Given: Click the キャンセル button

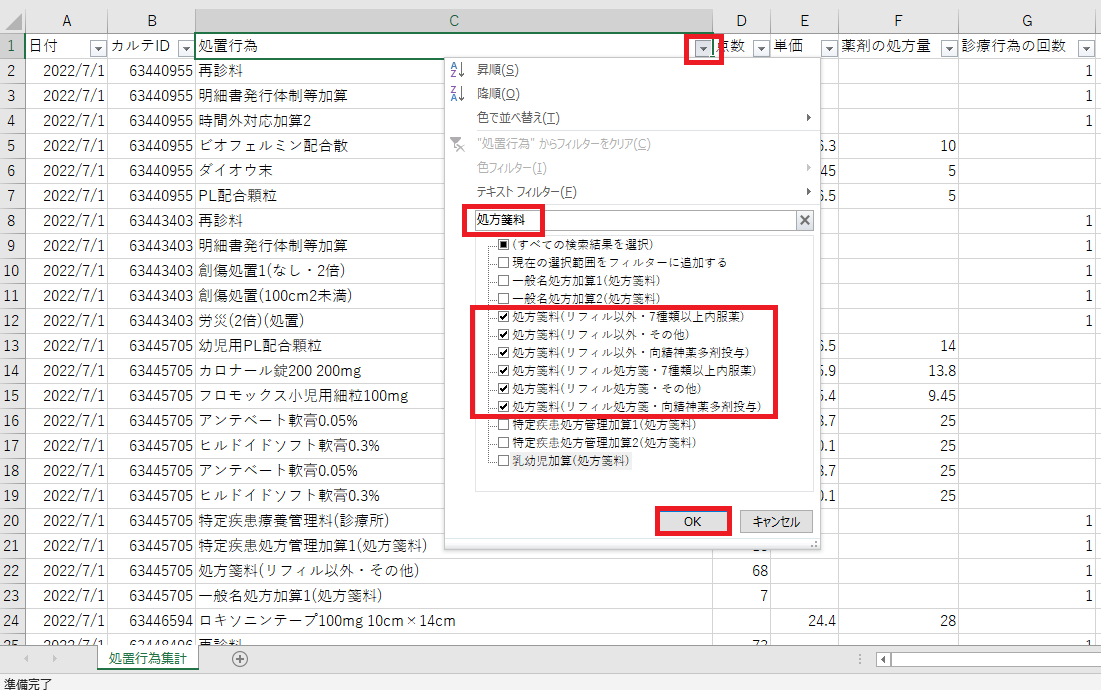Looking at the screenshot, I should (776, 522).
